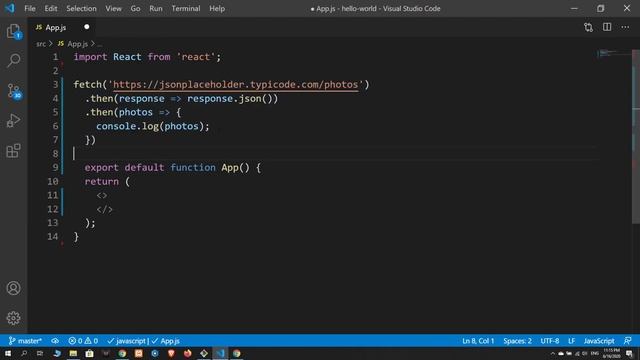
Task: Click the 'import React from' line
Action: 147,57
